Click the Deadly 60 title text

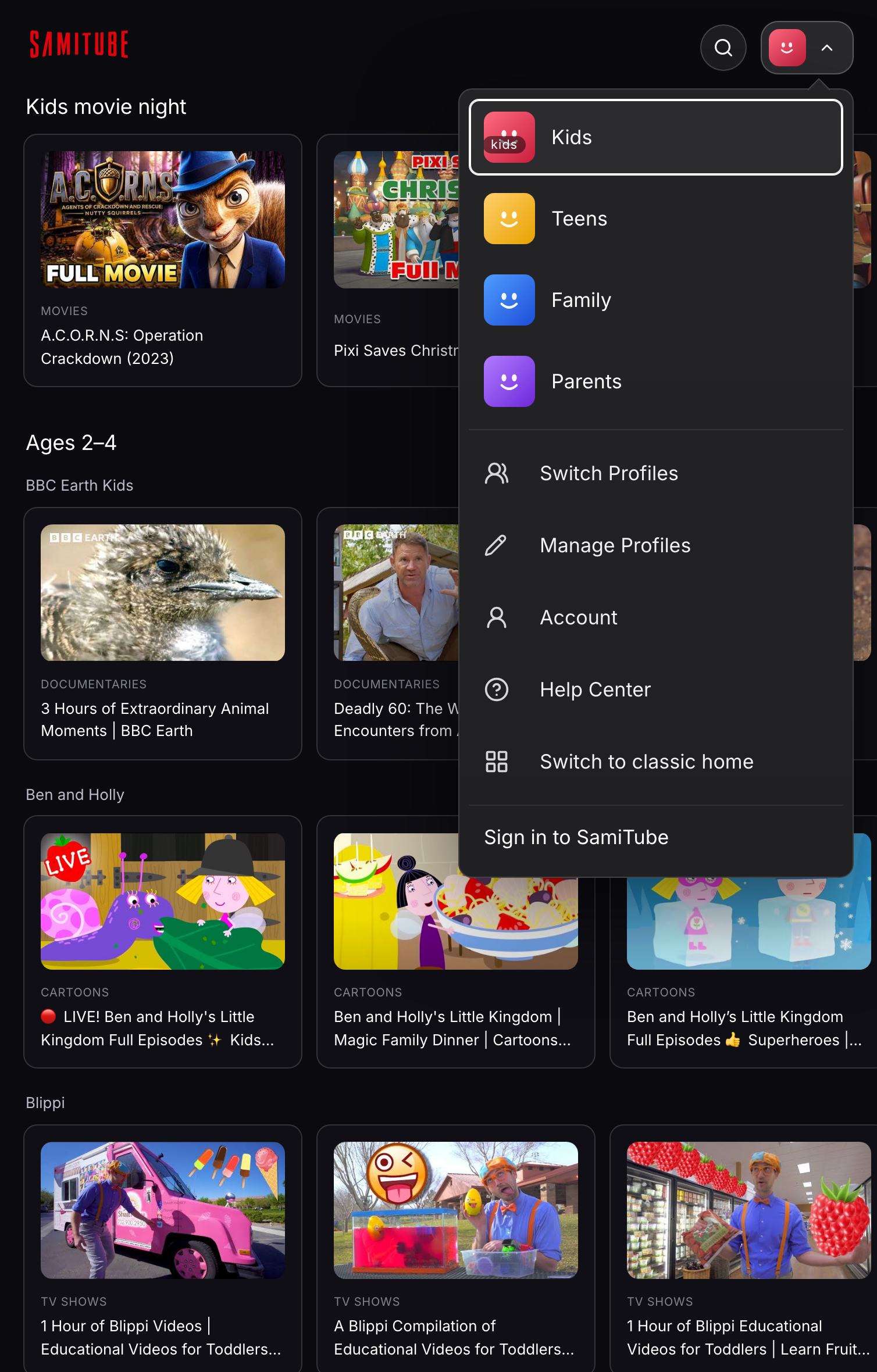coord(396,720)
